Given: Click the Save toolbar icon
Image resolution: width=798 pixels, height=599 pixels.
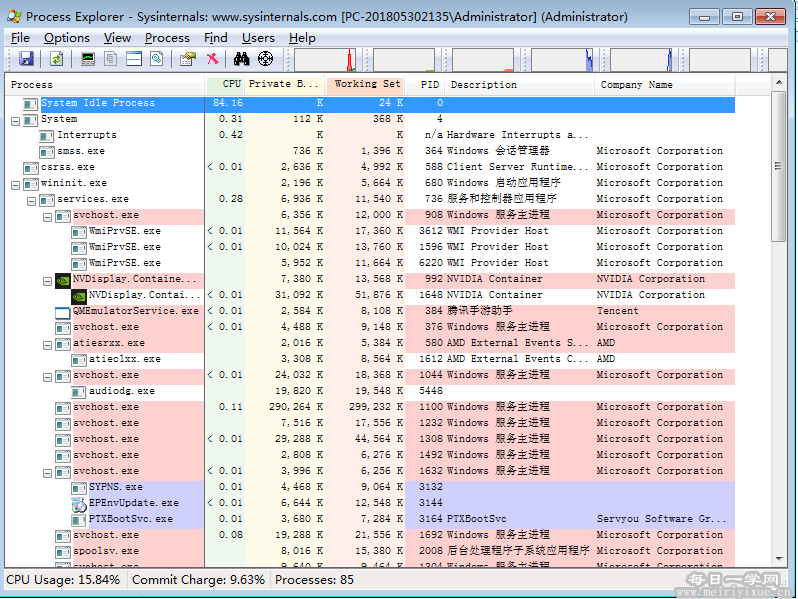Looking at the screenshot, I should (x=26, y=59).
